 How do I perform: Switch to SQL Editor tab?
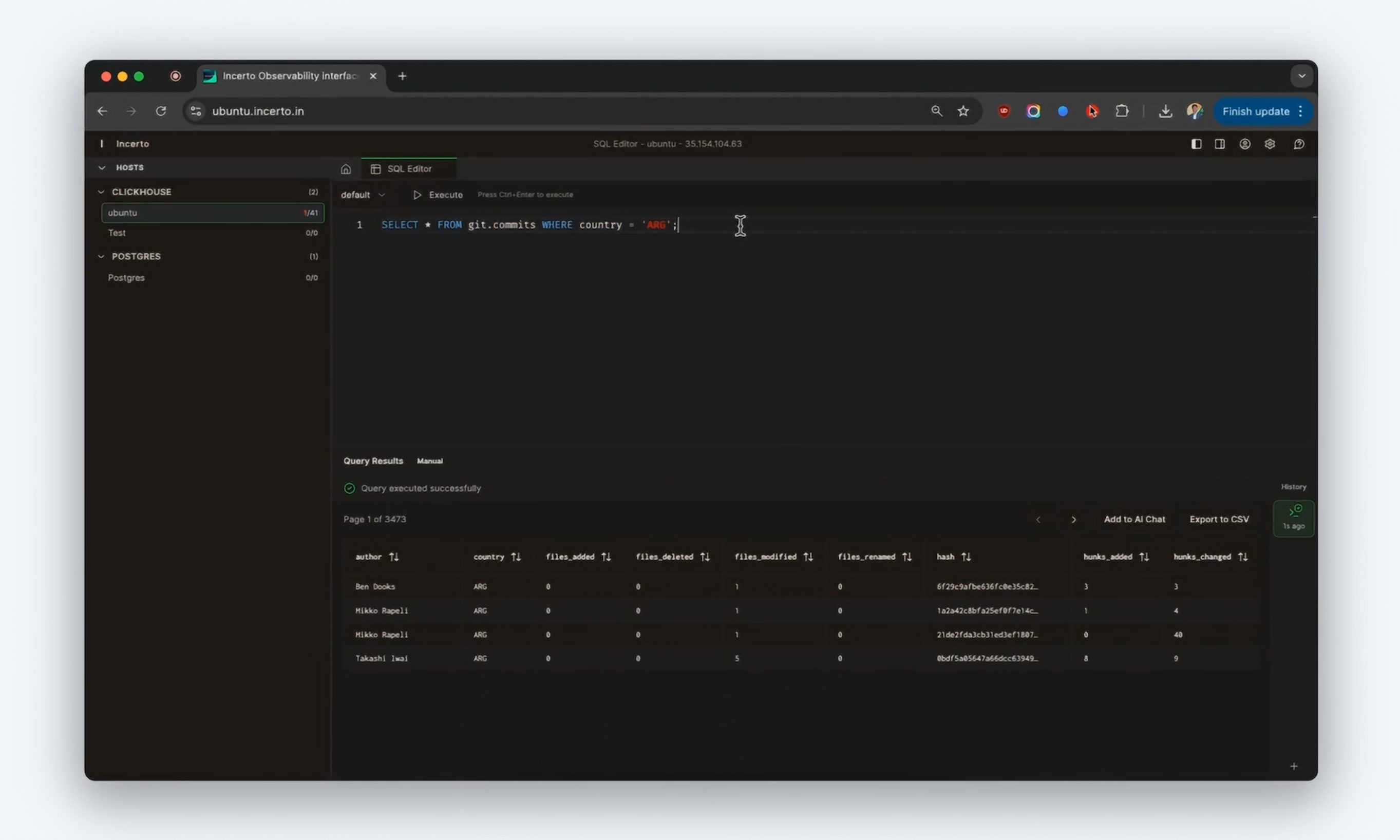[409, 169]
